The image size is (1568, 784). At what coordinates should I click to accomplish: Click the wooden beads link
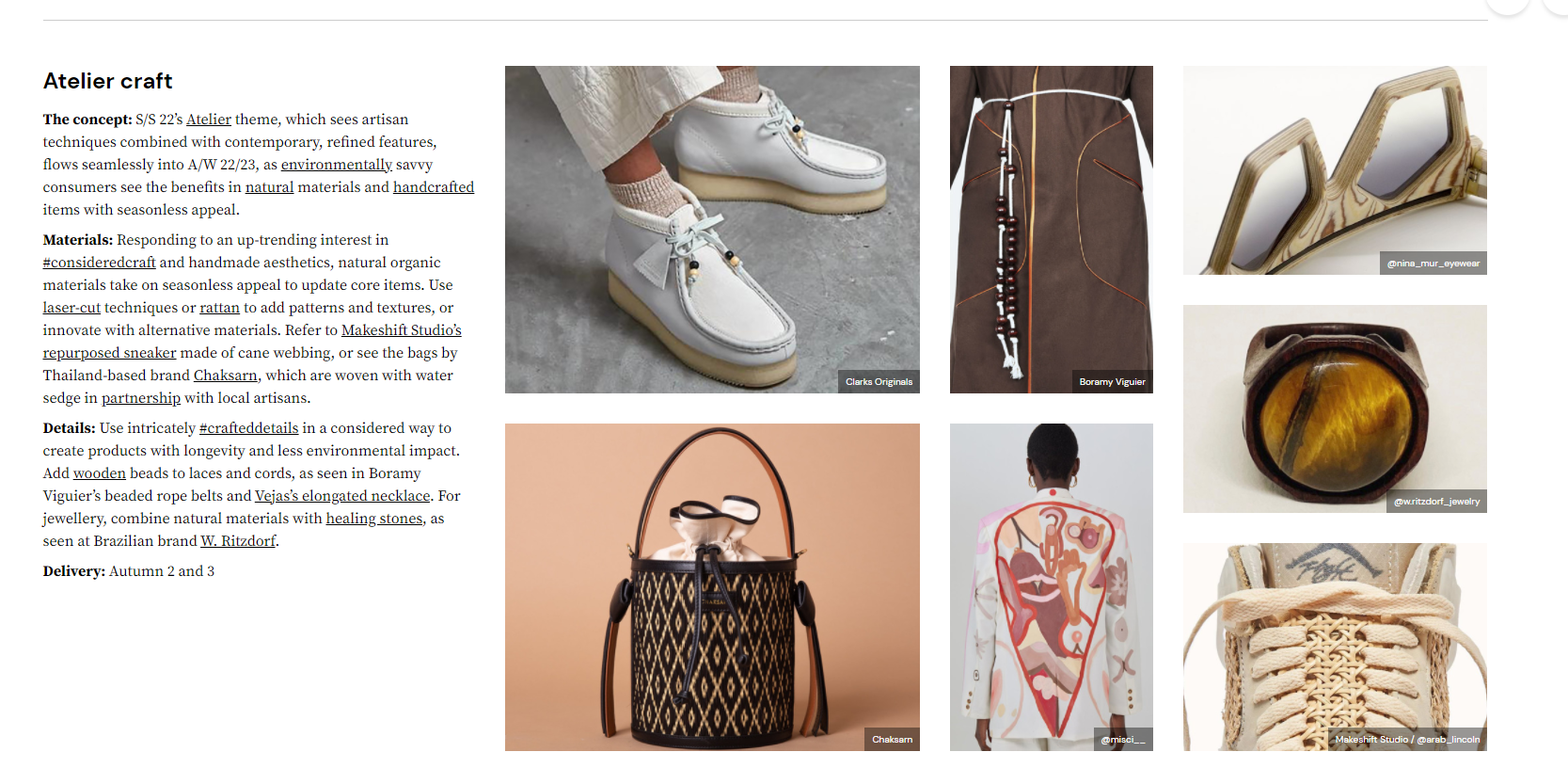pos(100,473)
